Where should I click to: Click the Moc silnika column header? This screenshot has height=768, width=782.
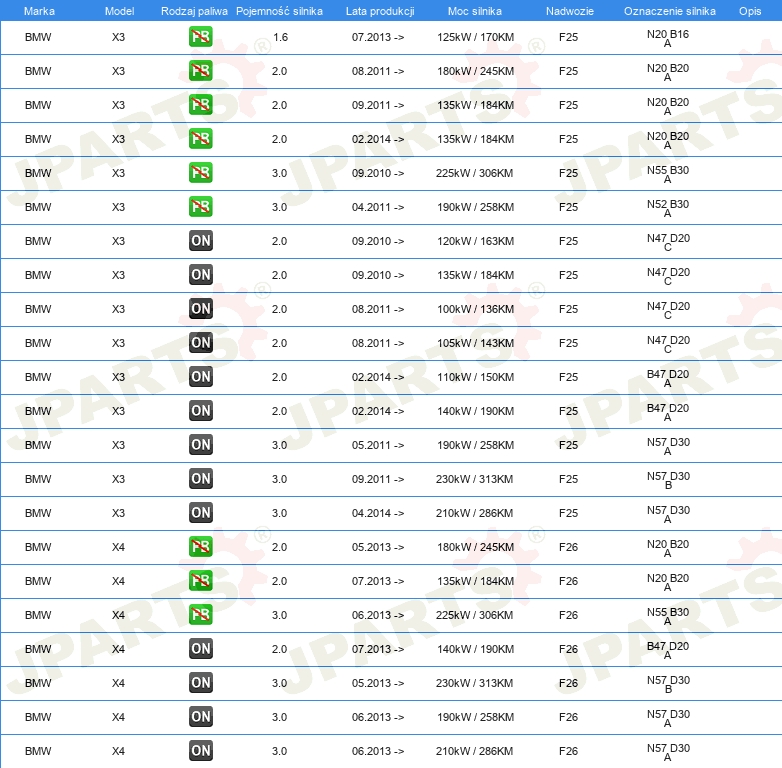[x=475, y=11]
